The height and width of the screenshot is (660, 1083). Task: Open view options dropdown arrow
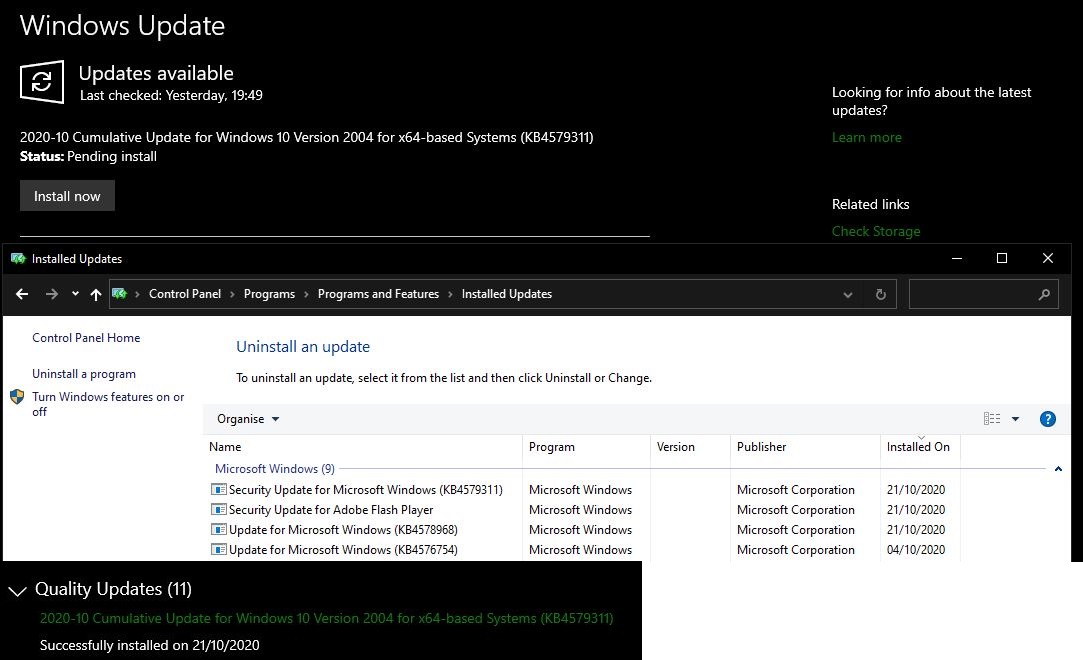coord(1015,419)
